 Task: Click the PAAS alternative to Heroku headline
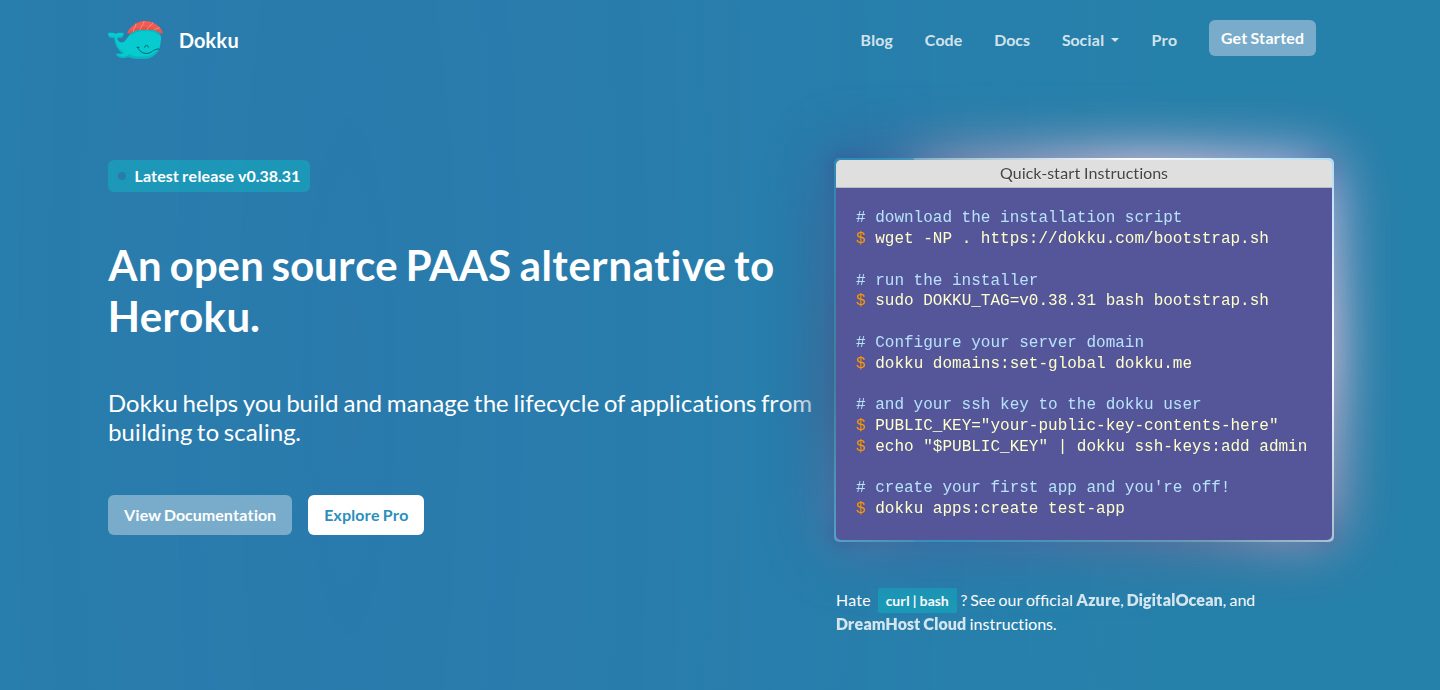click(x=441, y=292)
